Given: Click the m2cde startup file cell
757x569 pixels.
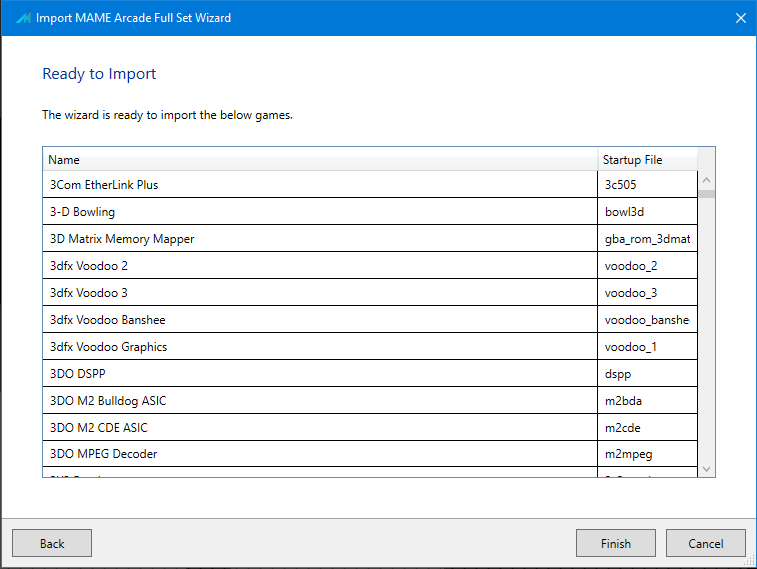Looking at the screenshot, I should pos(647,428).
